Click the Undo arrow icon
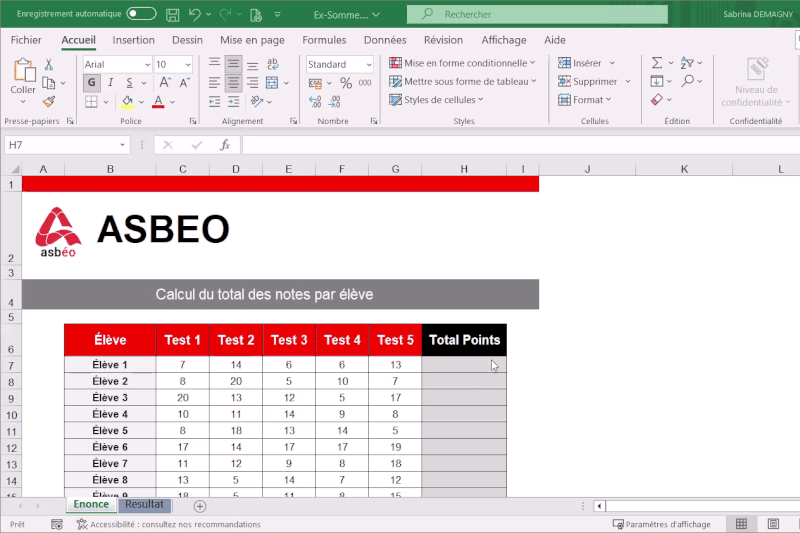Screen dimensions: 800x533 [194, 14]
